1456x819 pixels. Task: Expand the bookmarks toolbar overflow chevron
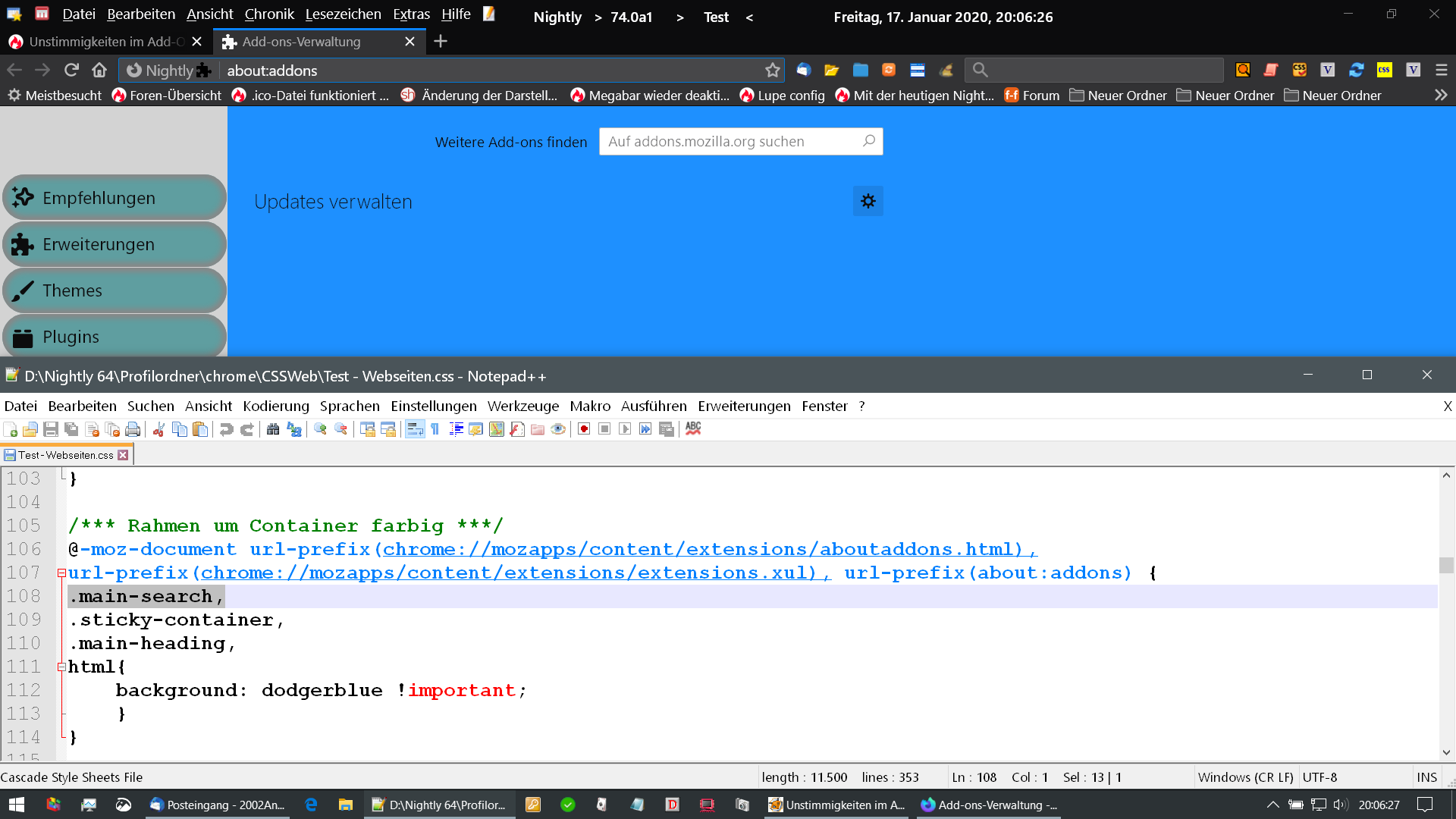[1441, 96]
